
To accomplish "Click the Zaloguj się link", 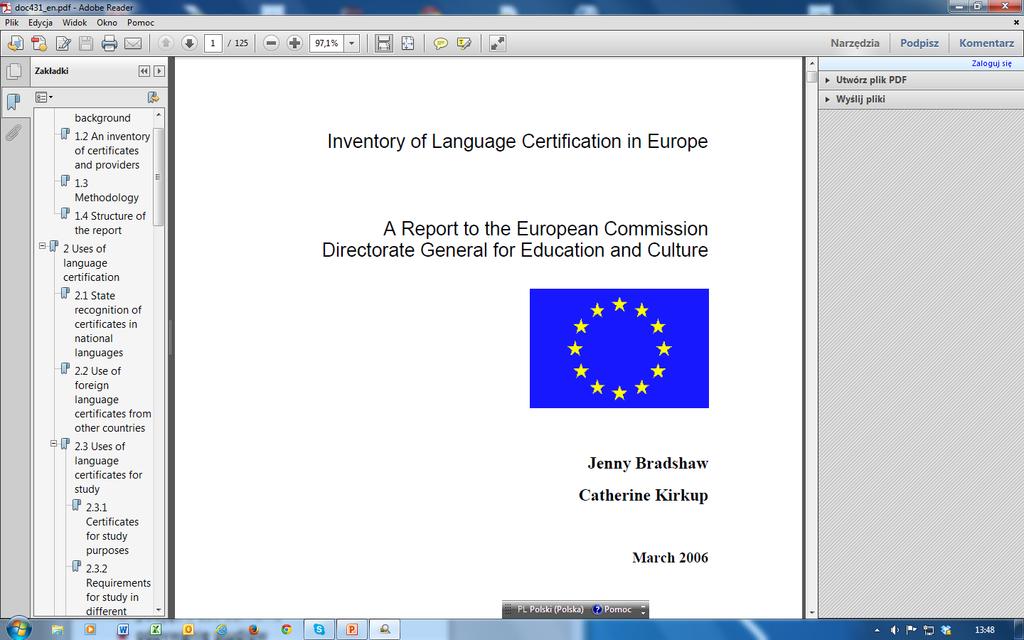I will (x=991, y=63).
